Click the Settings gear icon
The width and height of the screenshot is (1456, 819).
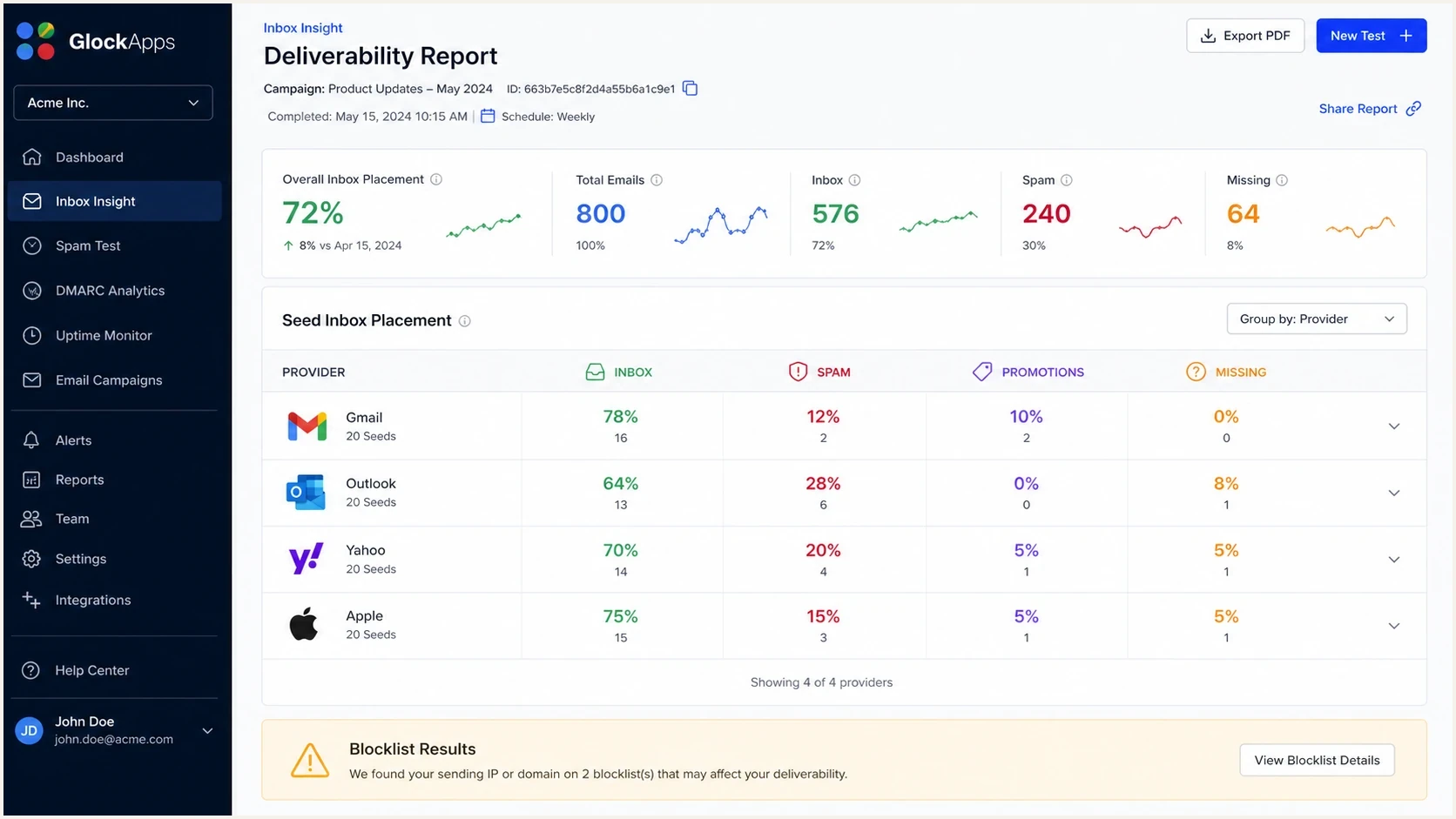[31, 559]
